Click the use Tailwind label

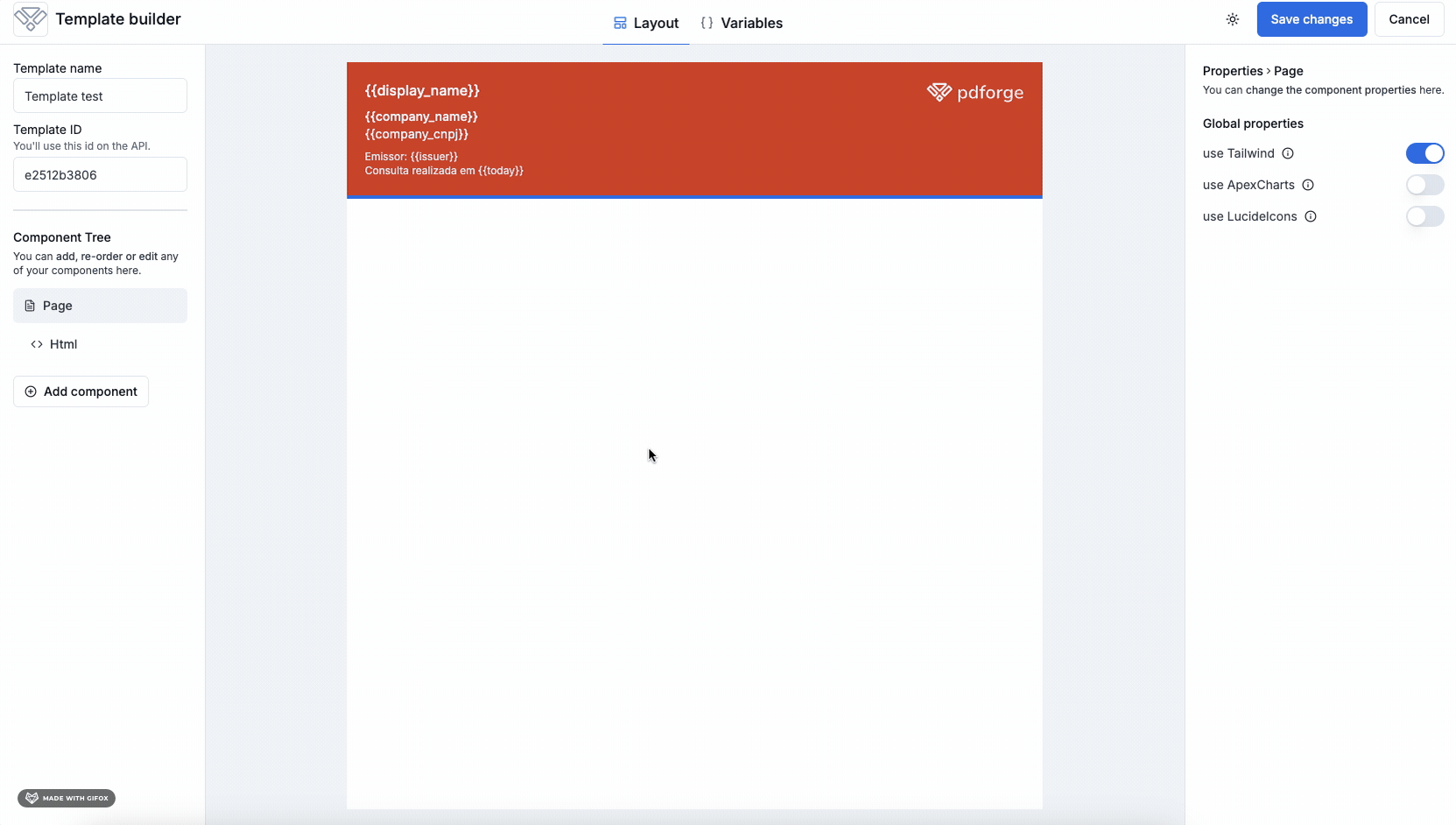(x=1239, y=153)
